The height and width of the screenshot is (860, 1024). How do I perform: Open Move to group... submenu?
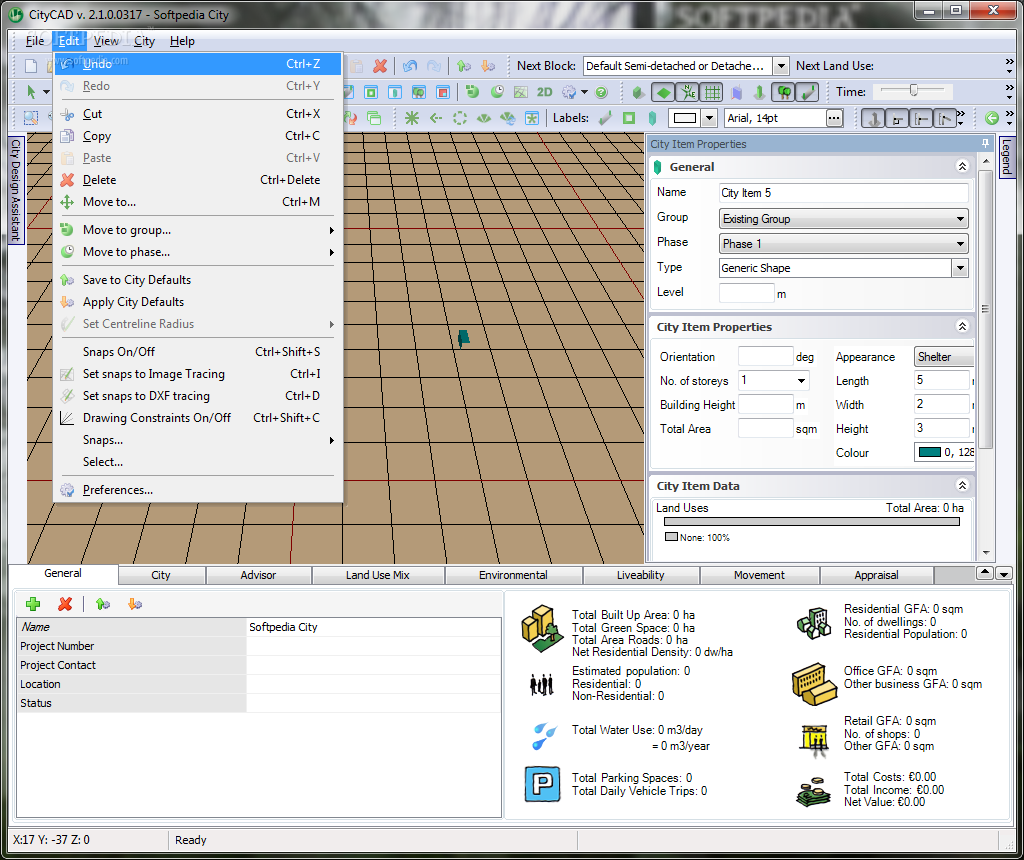tap(198, 230)
